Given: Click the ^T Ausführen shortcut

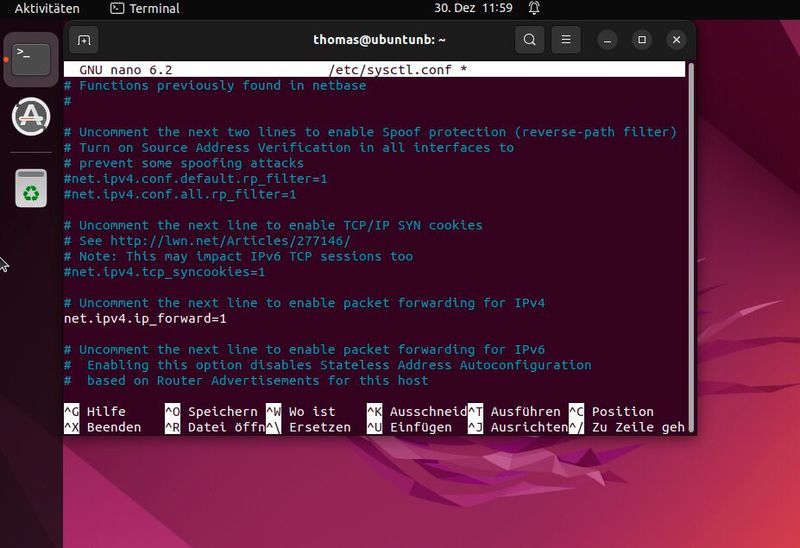Looking at the screenshot, I should tap(514, 412).
